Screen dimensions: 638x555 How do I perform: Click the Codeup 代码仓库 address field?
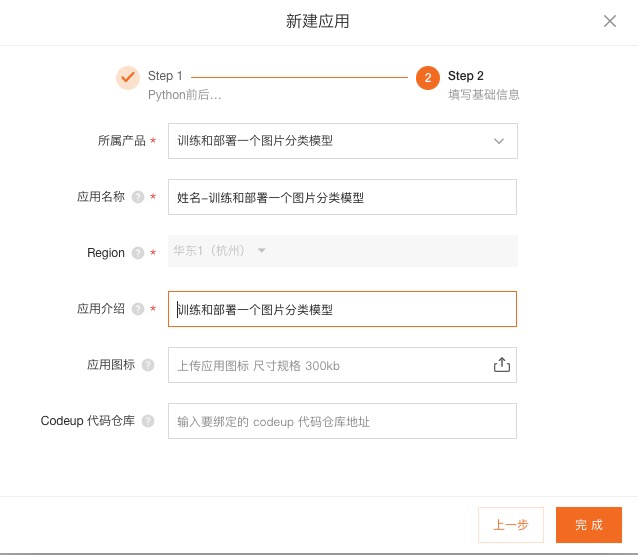click(x=342, y=421)
